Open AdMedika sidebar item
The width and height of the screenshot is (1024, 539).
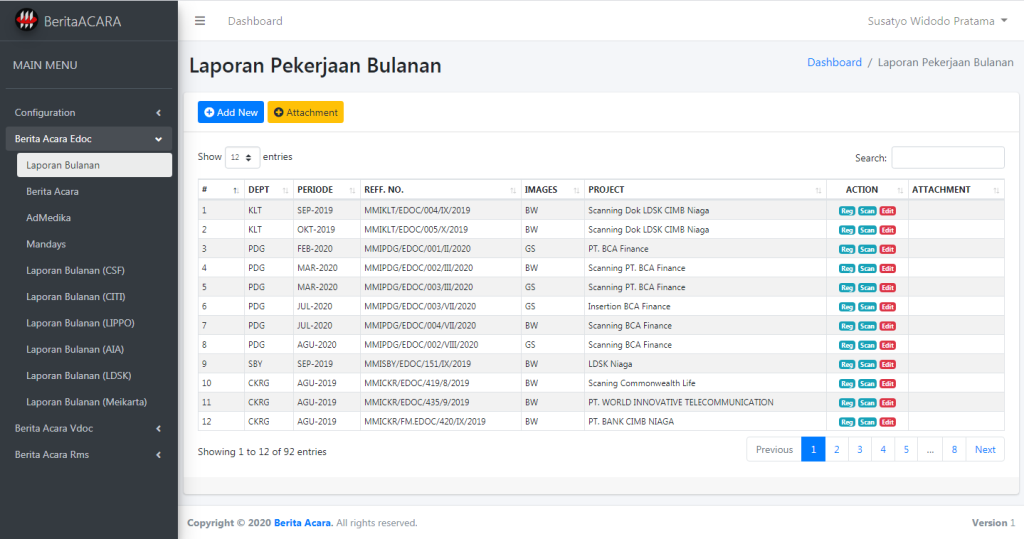(94, 218)
